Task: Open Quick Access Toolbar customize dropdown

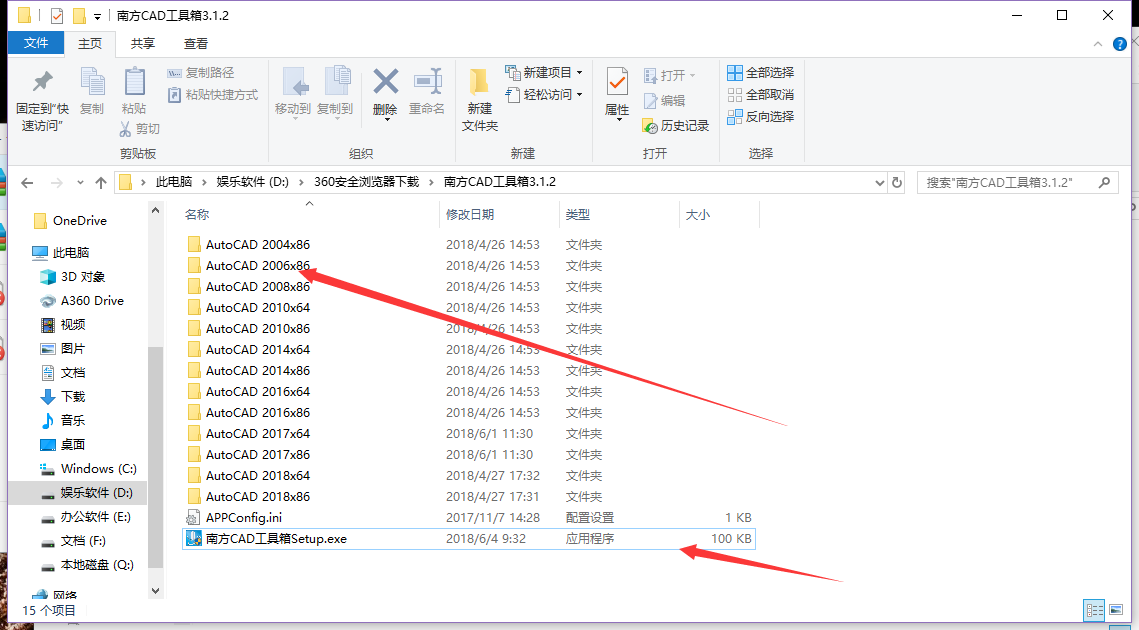Action: pyautogui.click(x=97, y=16)
